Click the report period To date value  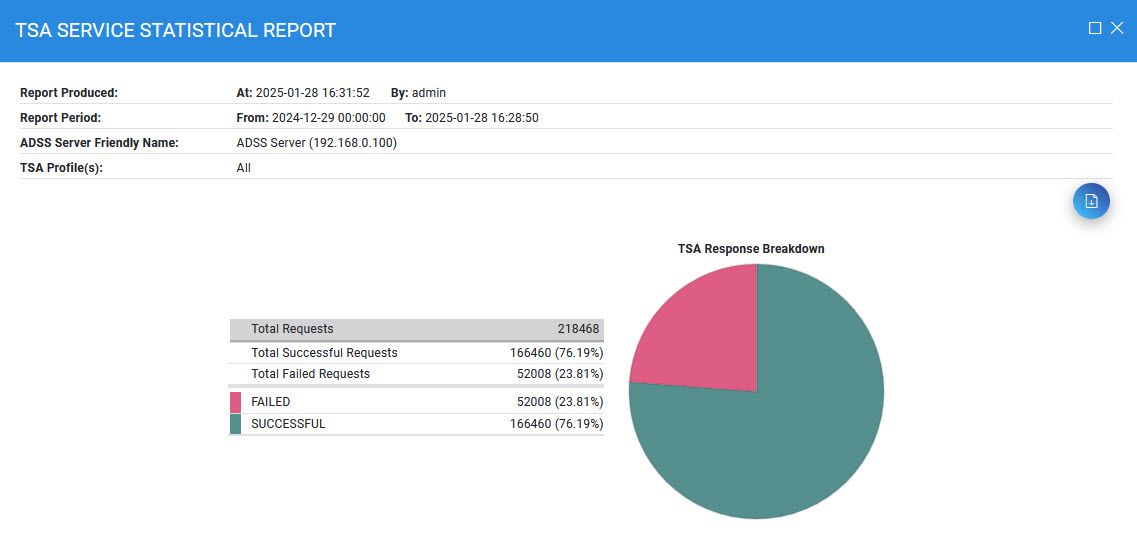click(x=482, y=118)
